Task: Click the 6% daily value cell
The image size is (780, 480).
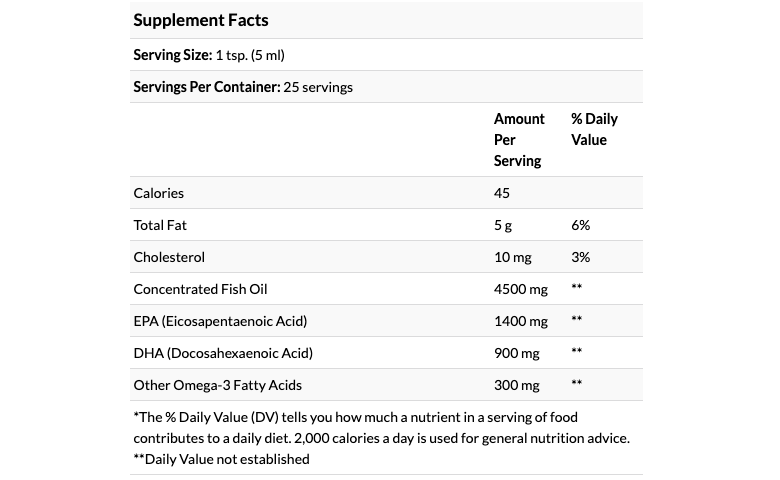Action: (581, 225)
